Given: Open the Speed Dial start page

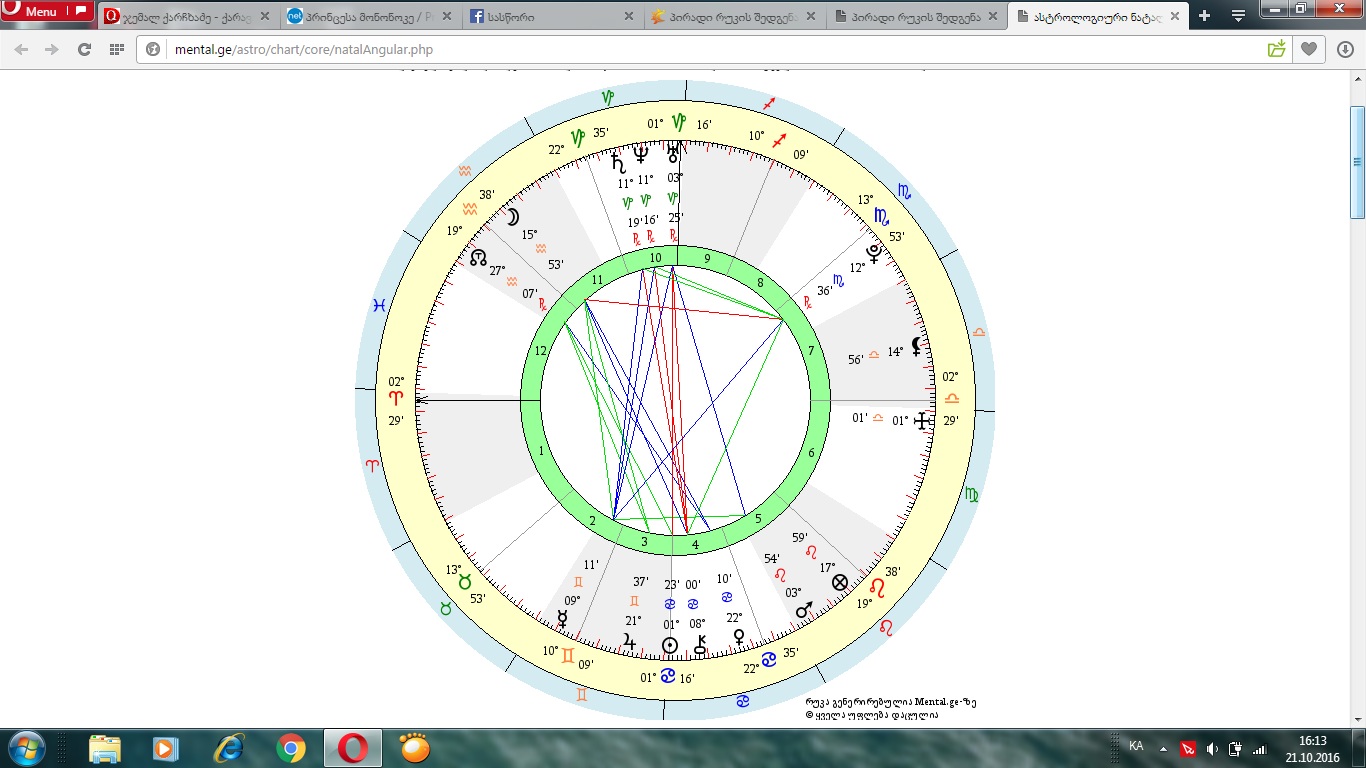Looking at the screenshot, I should (117, 50).
